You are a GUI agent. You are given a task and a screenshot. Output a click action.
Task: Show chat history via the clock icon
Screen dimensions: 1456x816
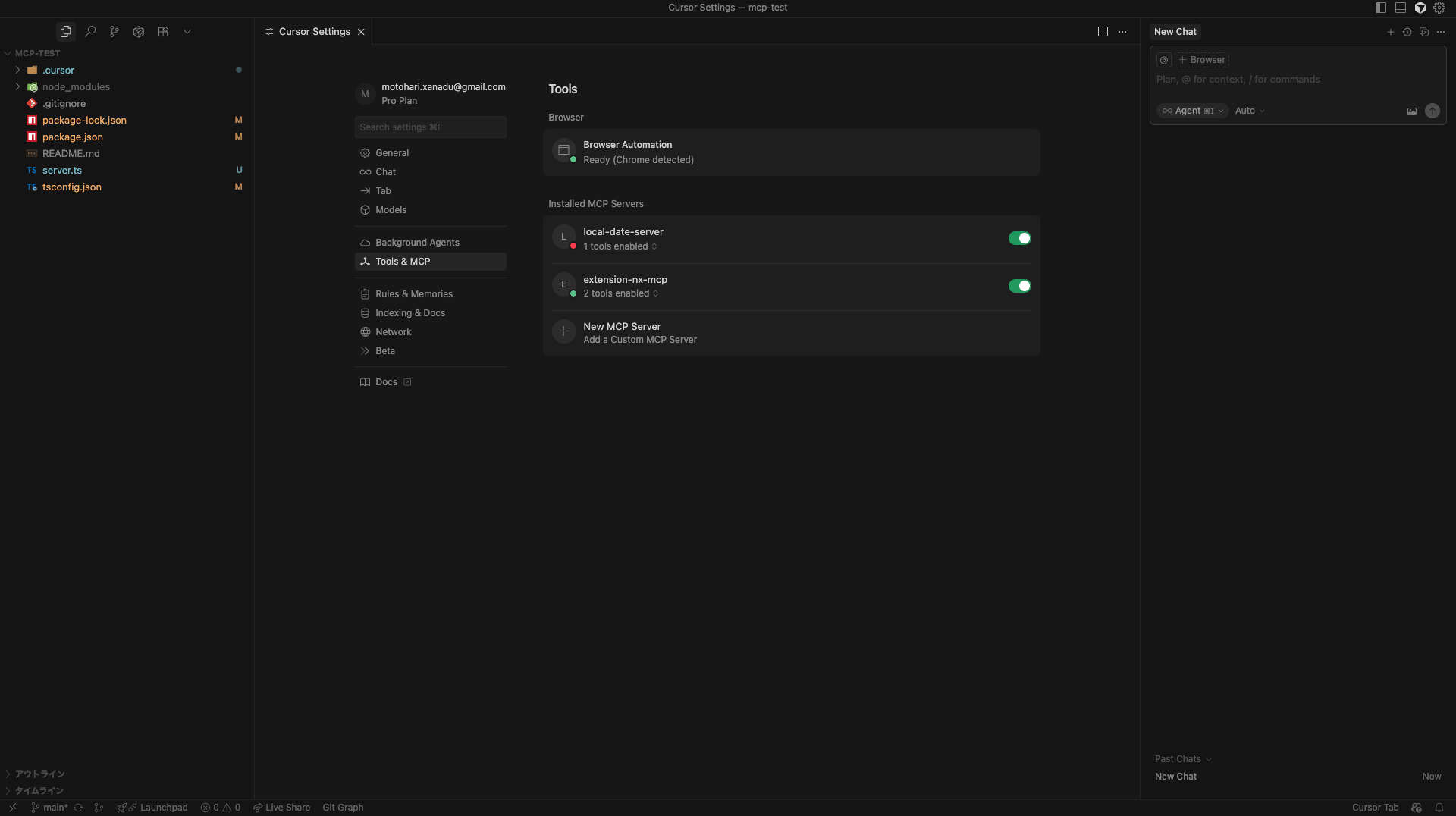pyautogui.click(x=1407, y=32)
